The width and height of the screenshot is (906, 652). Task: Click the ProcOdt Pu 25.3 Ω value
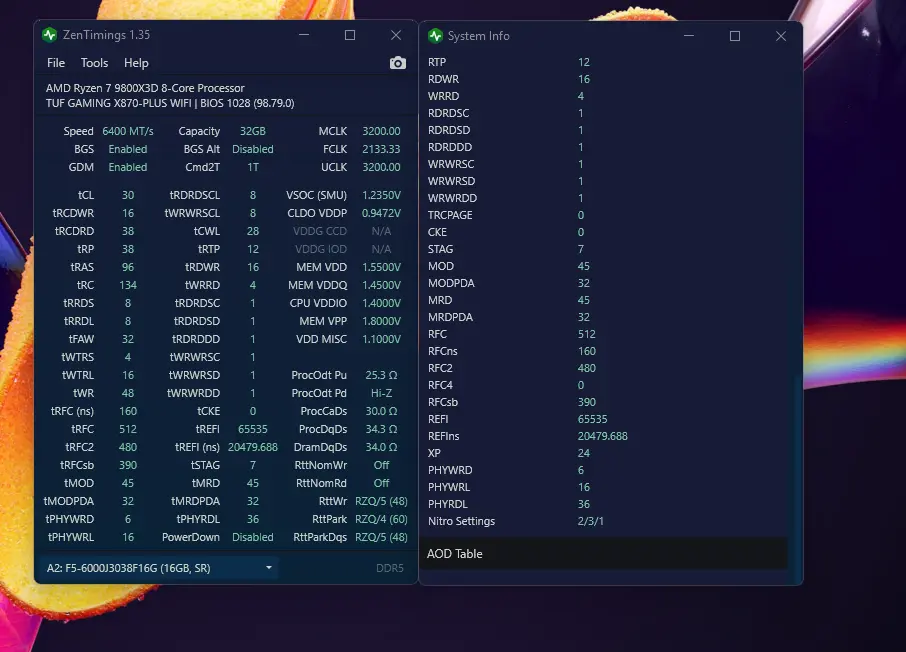381,375
